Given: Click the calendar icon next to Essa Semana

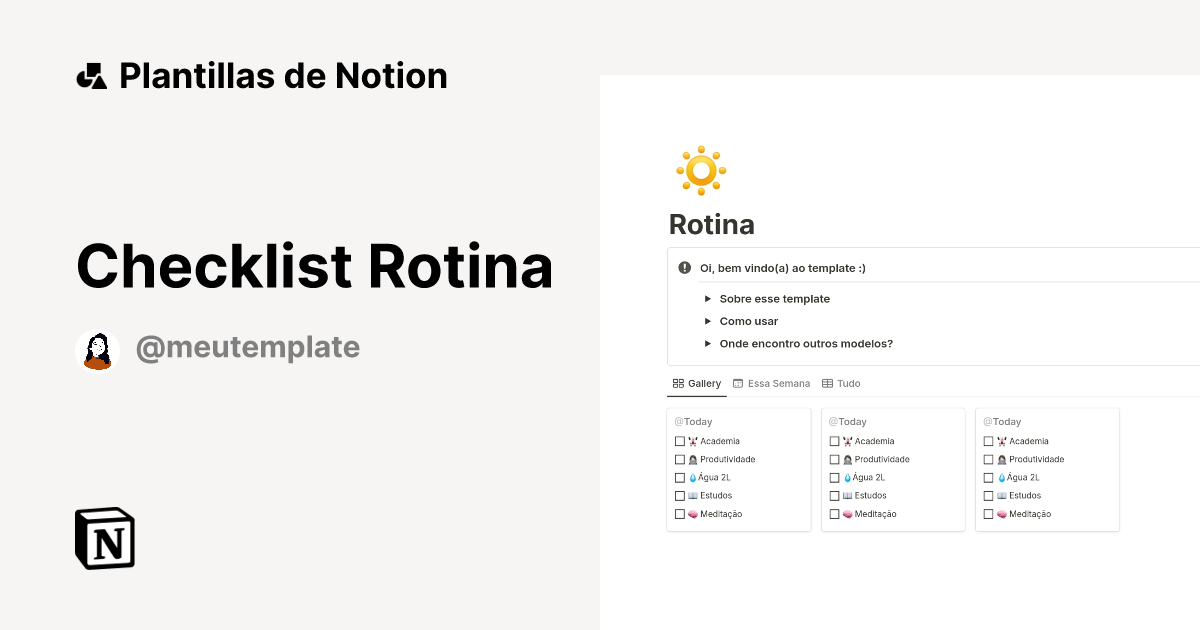Looking at the screenshot, I should pyautogui.click(x=737, y=383).
